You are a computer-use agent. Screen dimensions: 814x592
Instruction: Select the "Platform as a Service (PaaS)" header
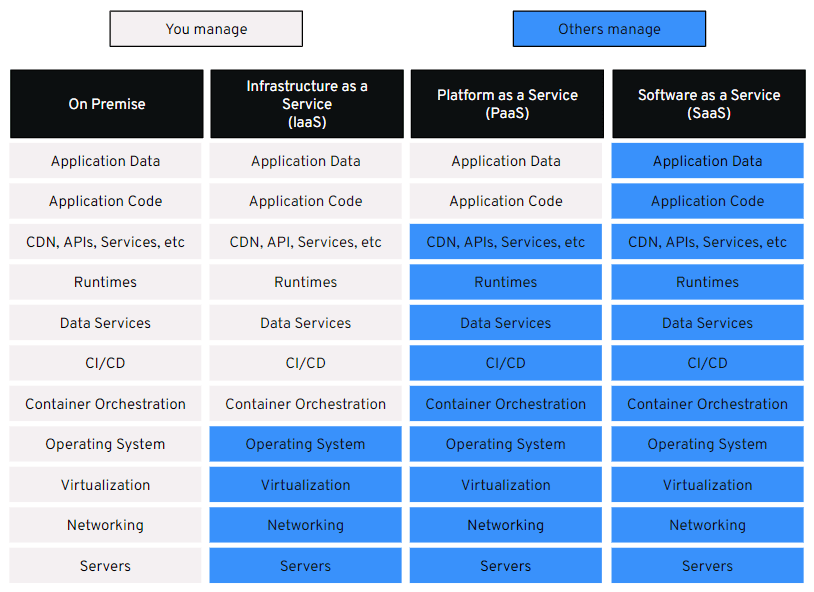pos(507,104)
